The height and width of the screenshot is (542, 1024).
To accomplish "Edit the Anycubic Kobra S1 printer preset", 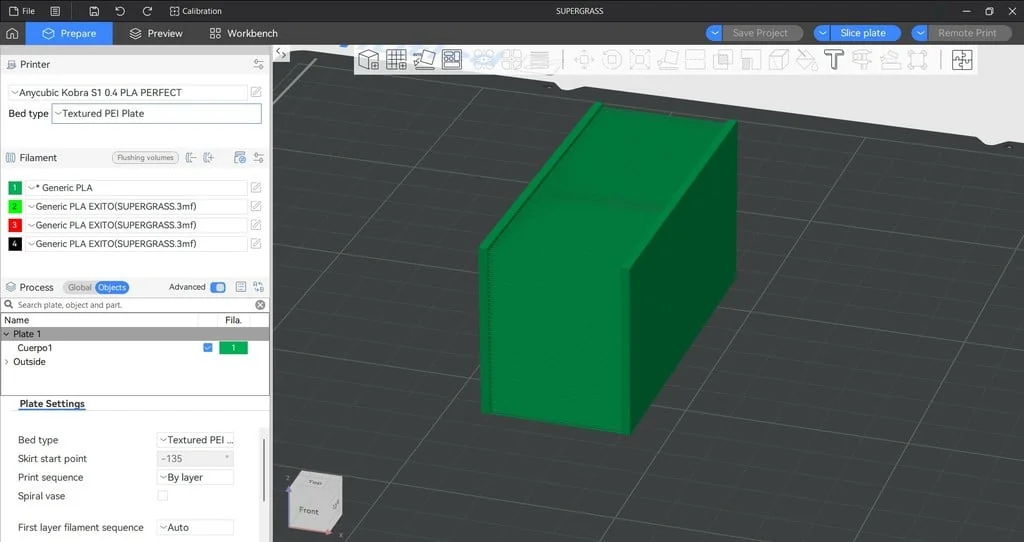I will (257, 92).
